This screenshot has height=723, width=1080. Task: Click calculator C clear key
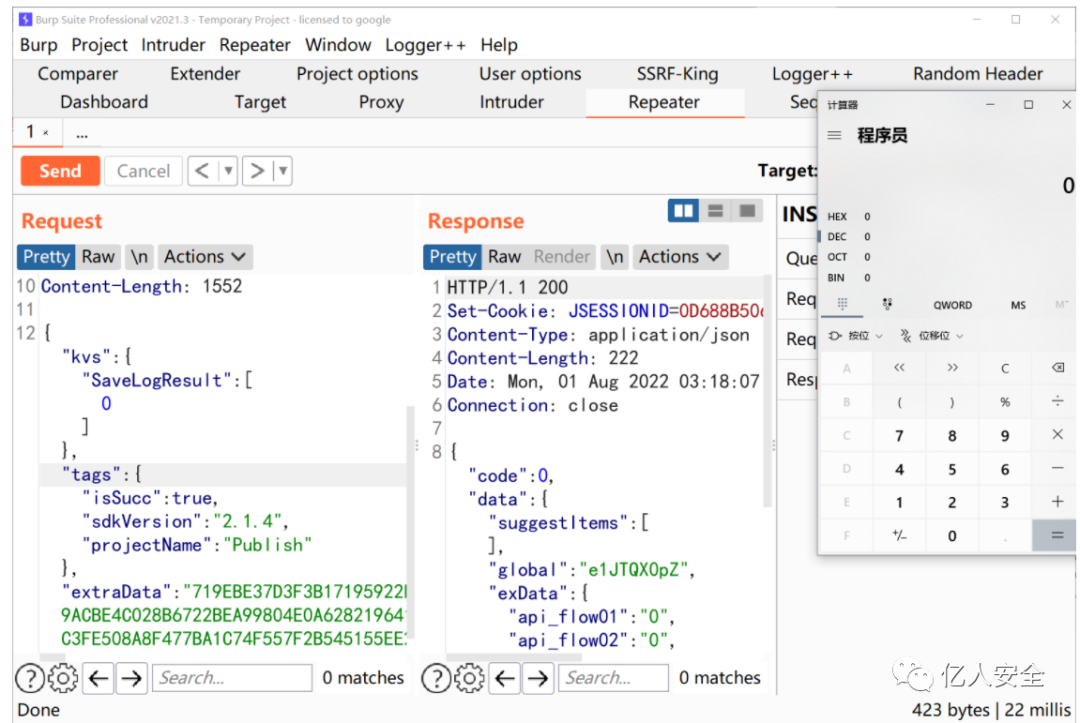(x=1005, y=368)
